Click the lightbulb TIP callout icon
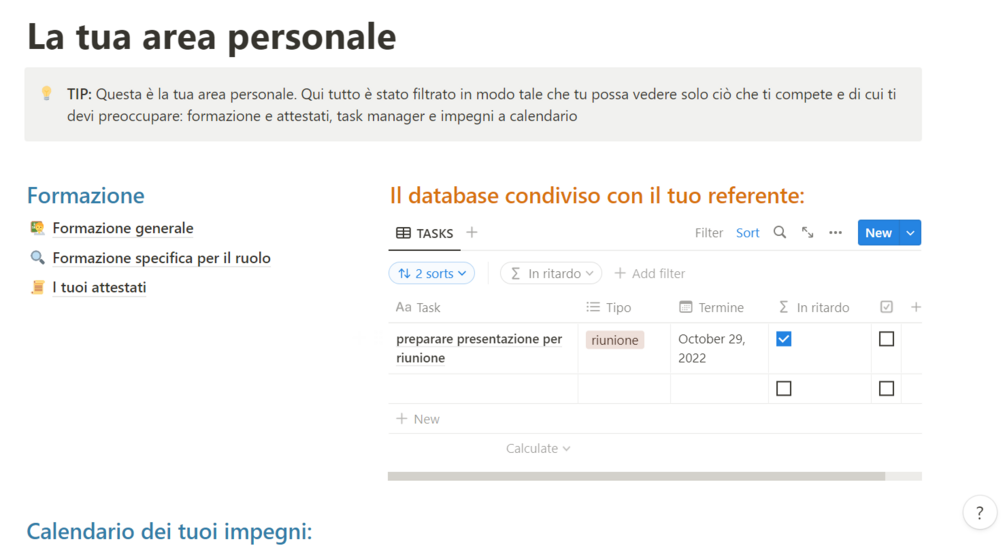Viewport: 1005px width, 548px height. (x=46, y=93)
